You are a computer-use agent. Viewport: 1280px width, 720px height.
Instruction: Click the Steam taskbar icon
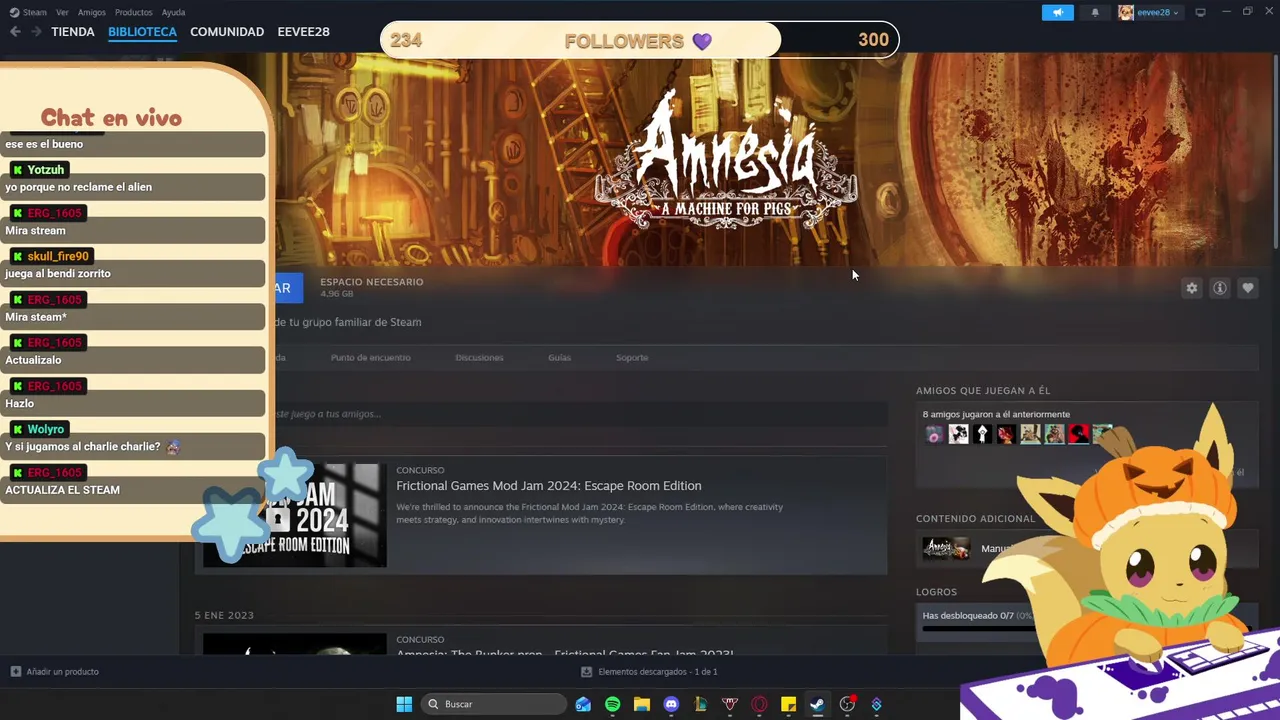(817, 704)
